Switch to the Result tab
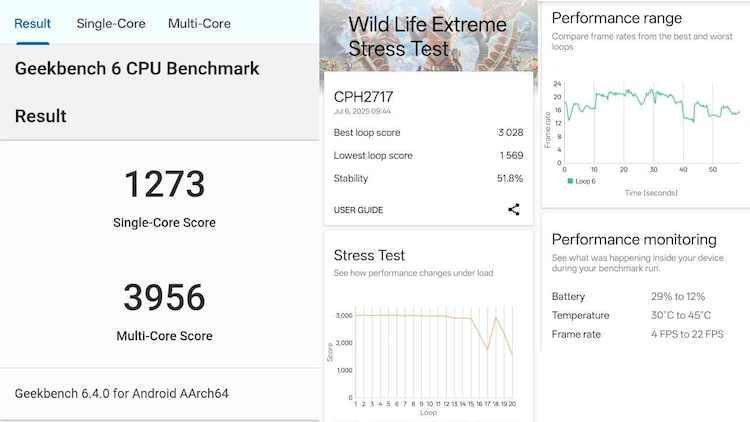Screen dimensions: 750x422 coord(32,23)
